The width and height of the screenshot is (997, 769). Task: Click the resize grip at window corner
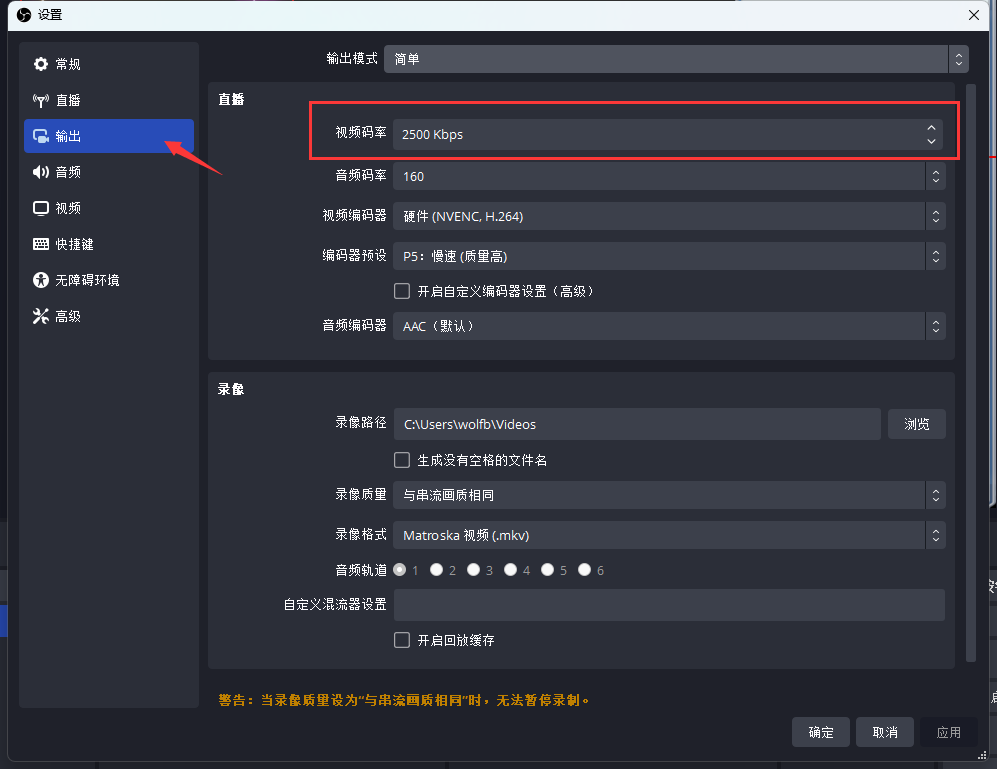tap(982, 754)
